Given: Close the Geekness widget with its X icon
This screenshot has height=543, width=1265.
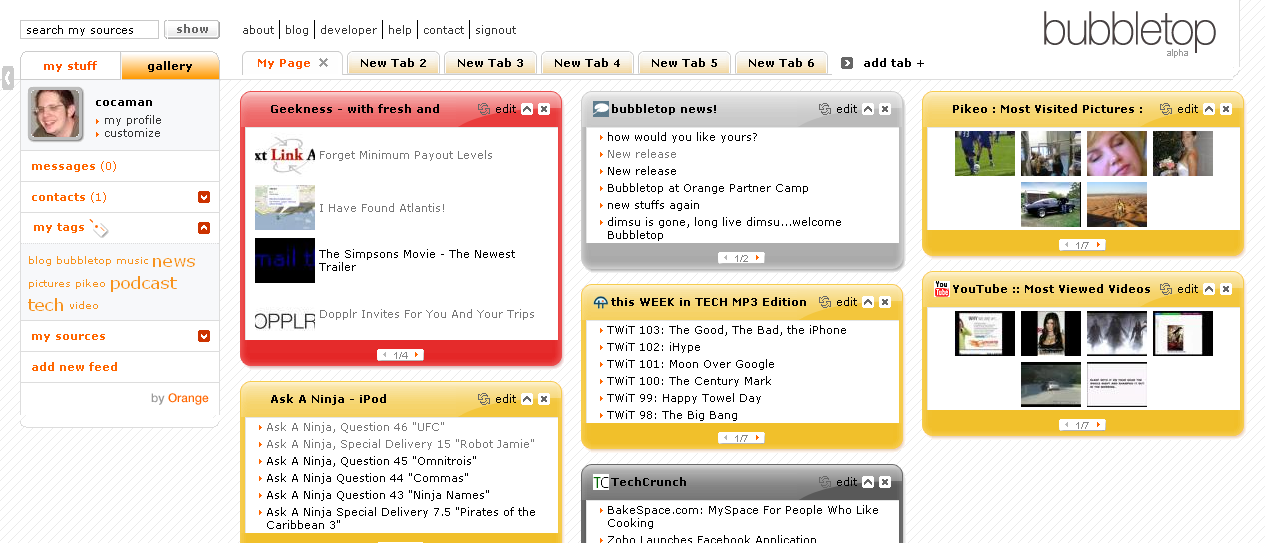Looking at the screenshot, I should pyautogui.click(x=544, y=109).
